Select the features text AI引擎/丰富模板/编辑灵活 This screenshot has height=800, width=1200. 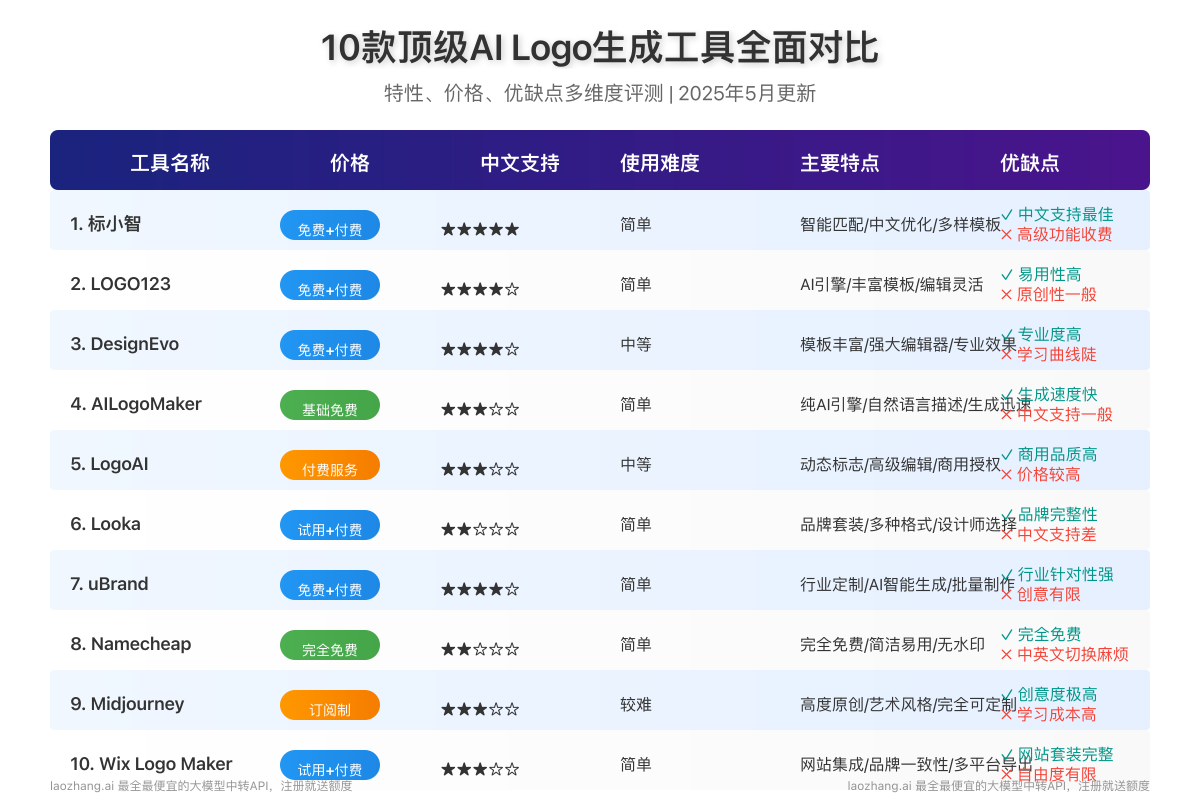tap(892, 284)
